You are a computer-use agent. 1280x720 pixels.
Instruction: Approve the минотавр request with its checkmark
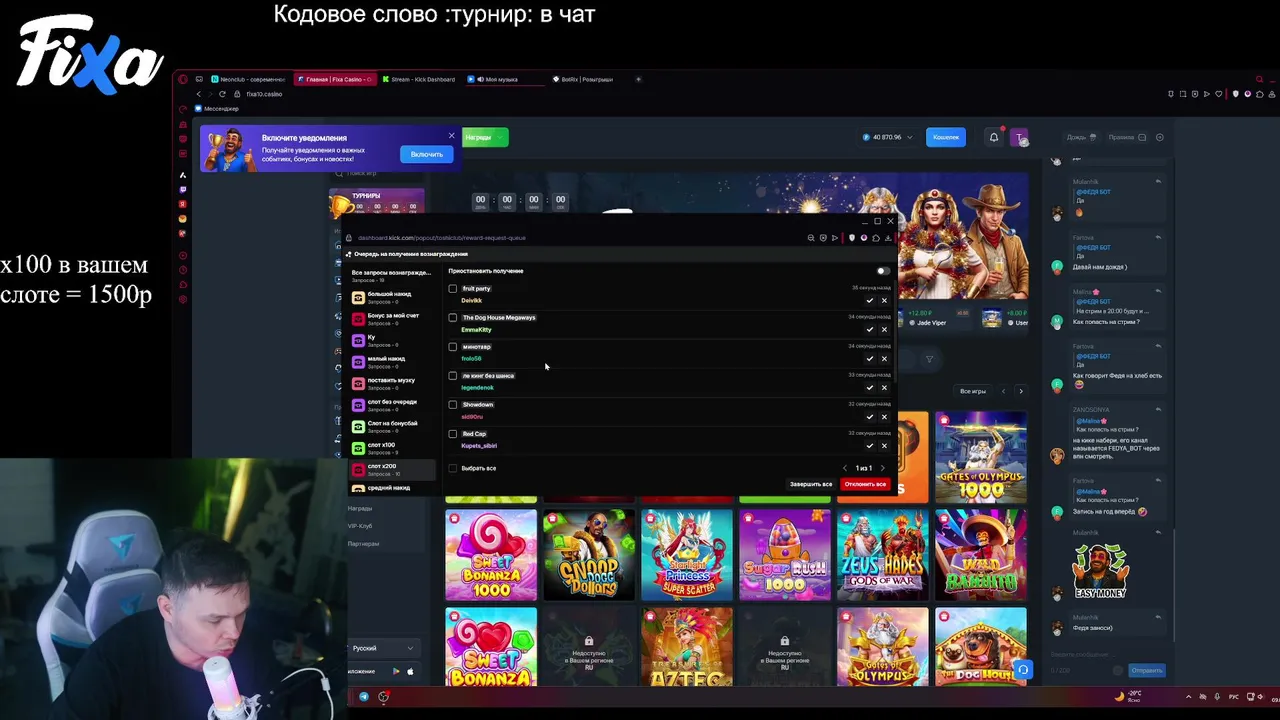point(869,358)
